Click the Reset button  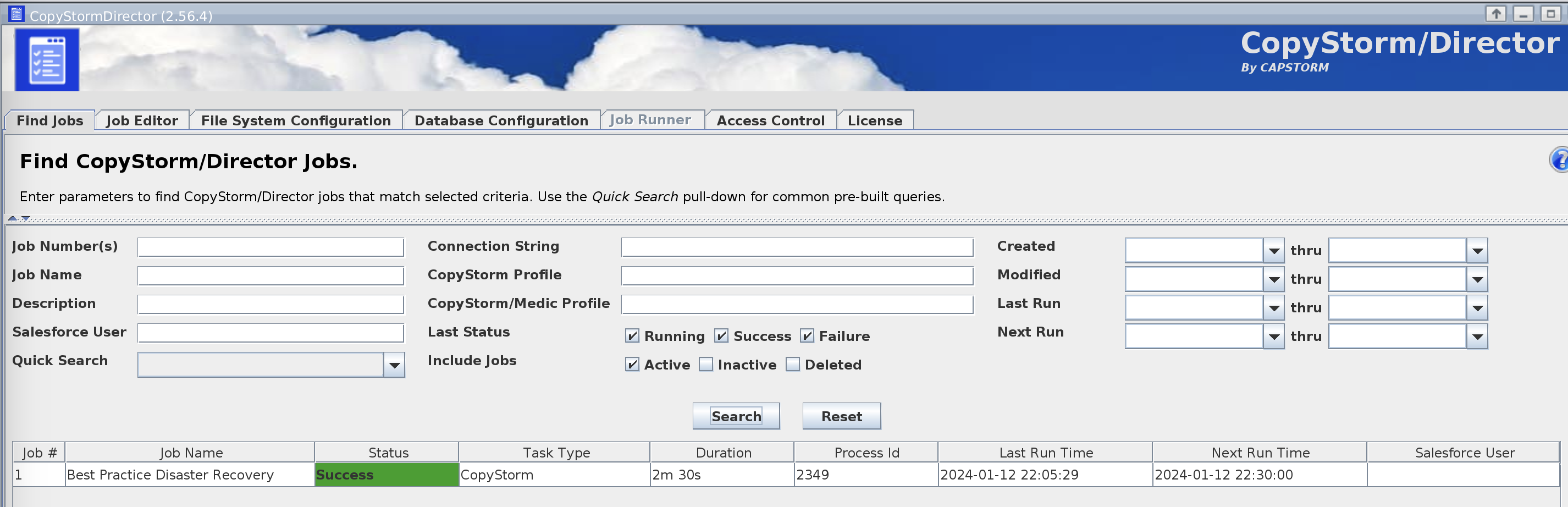click(841, 416)
